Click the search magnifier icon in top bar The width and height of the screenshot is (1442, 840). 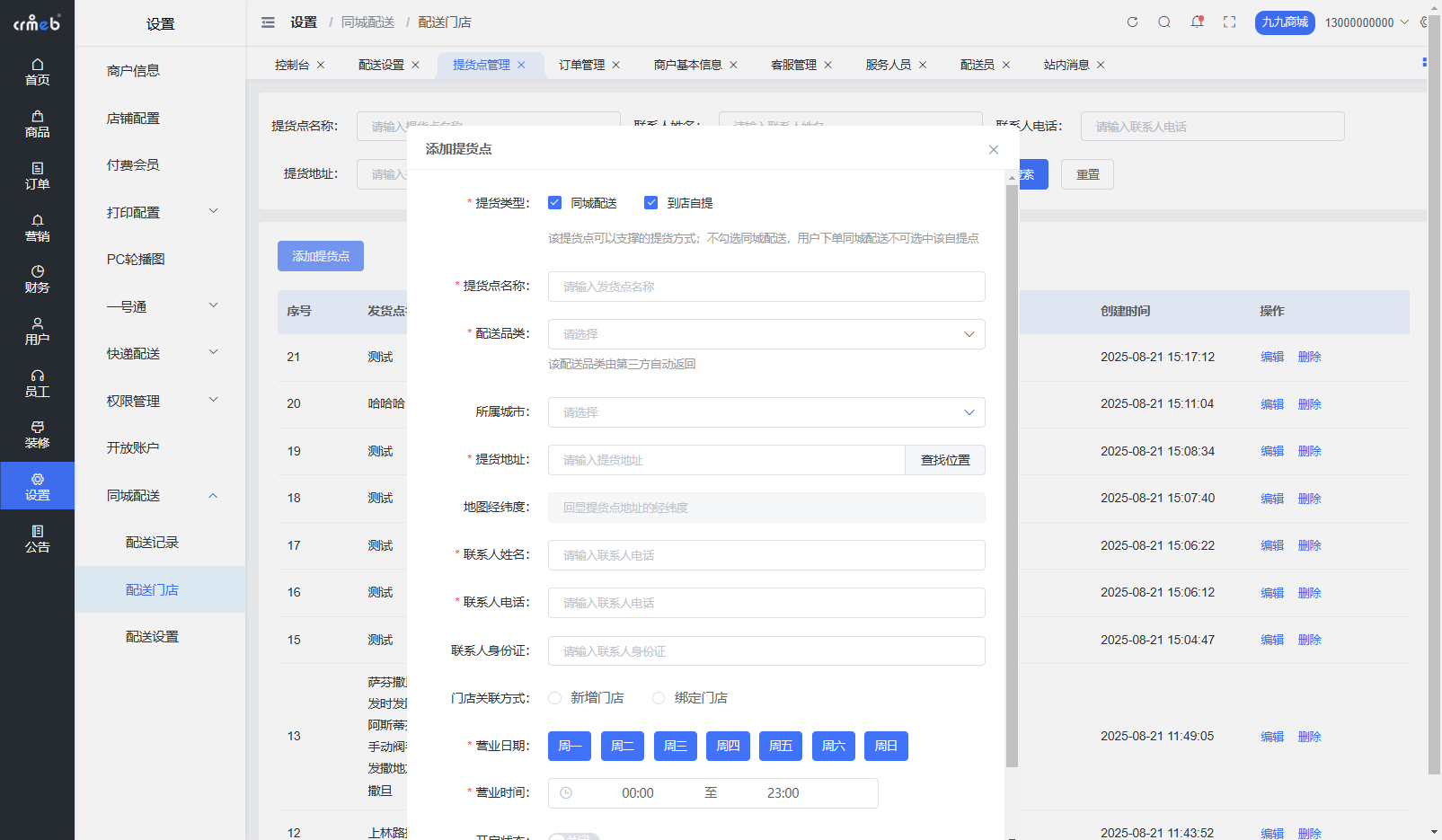tap(1164, 22)
